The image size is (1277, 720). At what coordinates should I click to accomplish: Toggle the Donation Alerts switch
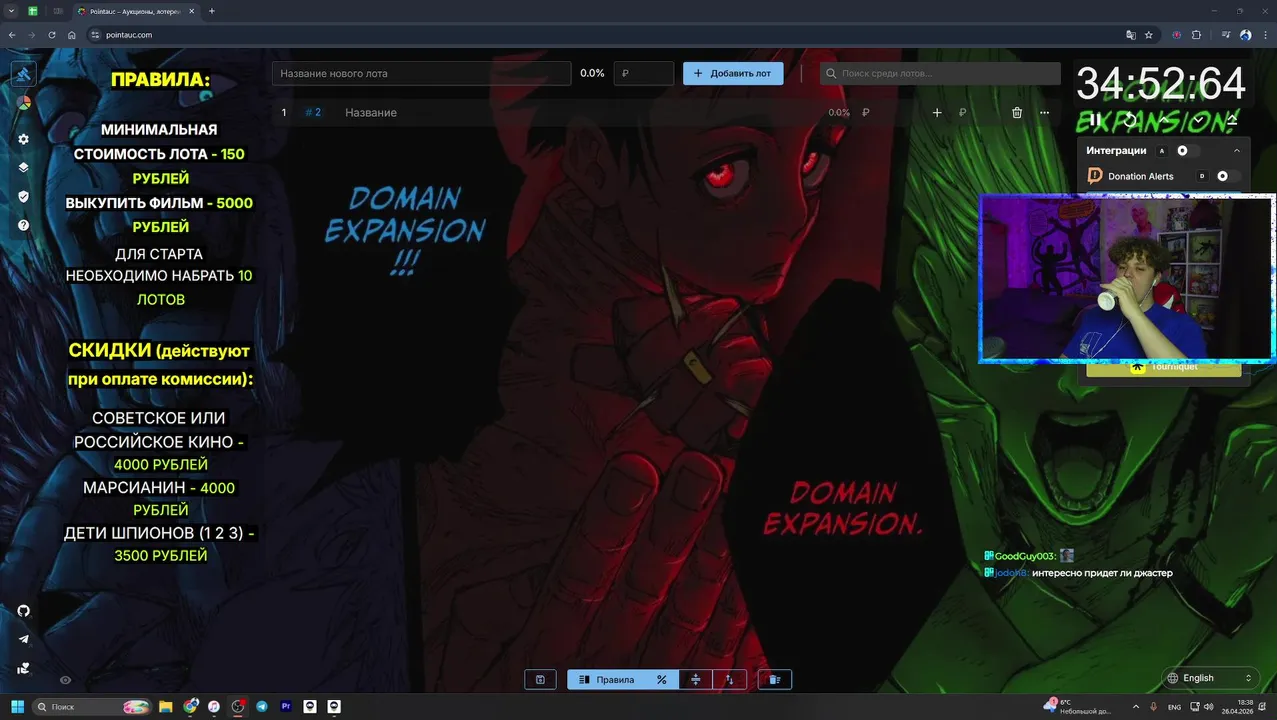(x=1228, y=176)
